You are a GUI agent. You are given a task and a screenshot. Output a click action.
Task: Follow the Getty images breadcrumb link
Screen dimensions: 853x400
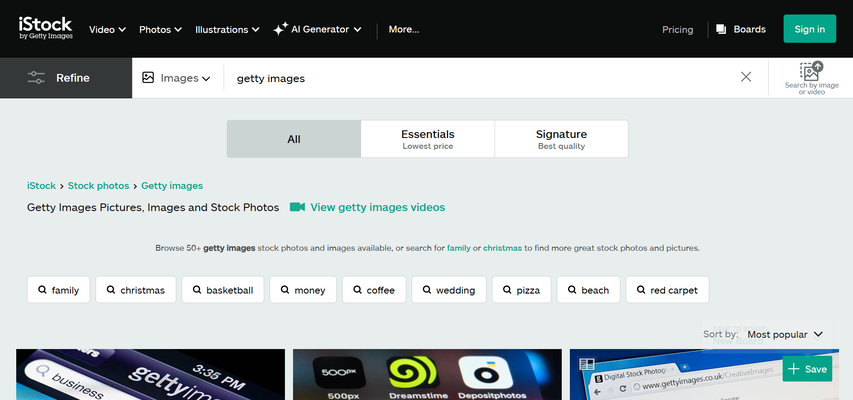172,186
